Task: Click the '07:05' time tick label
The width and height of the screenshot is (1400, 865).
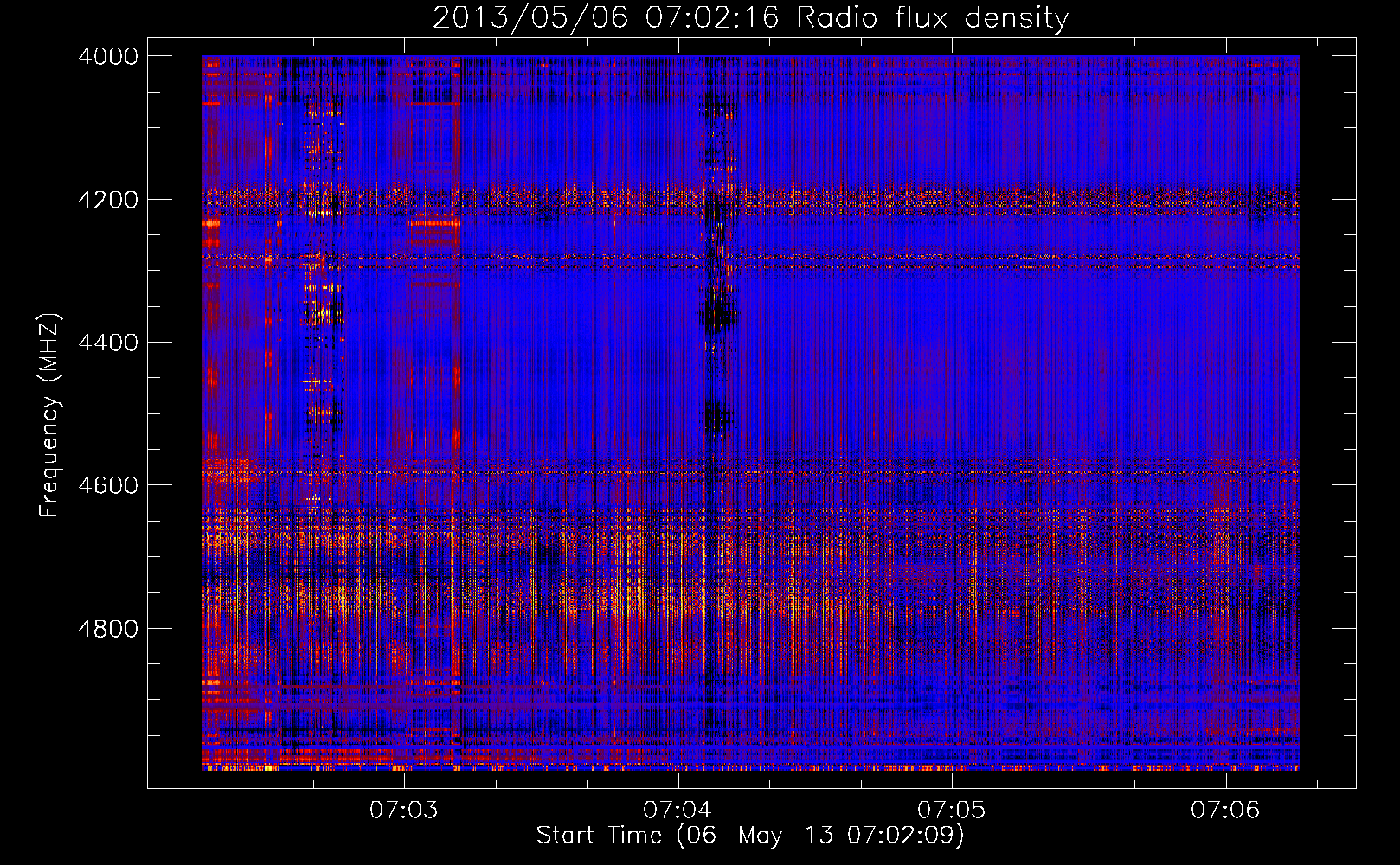Action: (x=951, y=811)
